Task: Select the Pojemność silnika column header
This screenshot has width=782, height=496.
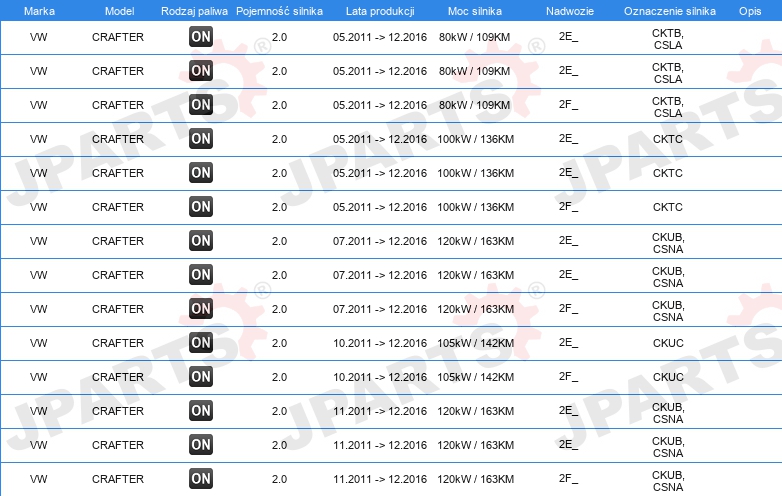Action: (279, 11)
